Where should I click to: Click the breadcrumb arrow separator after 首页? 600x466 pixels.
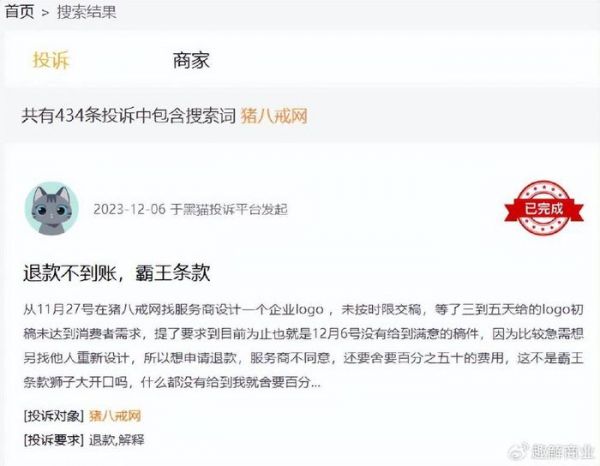coord(46,13)
